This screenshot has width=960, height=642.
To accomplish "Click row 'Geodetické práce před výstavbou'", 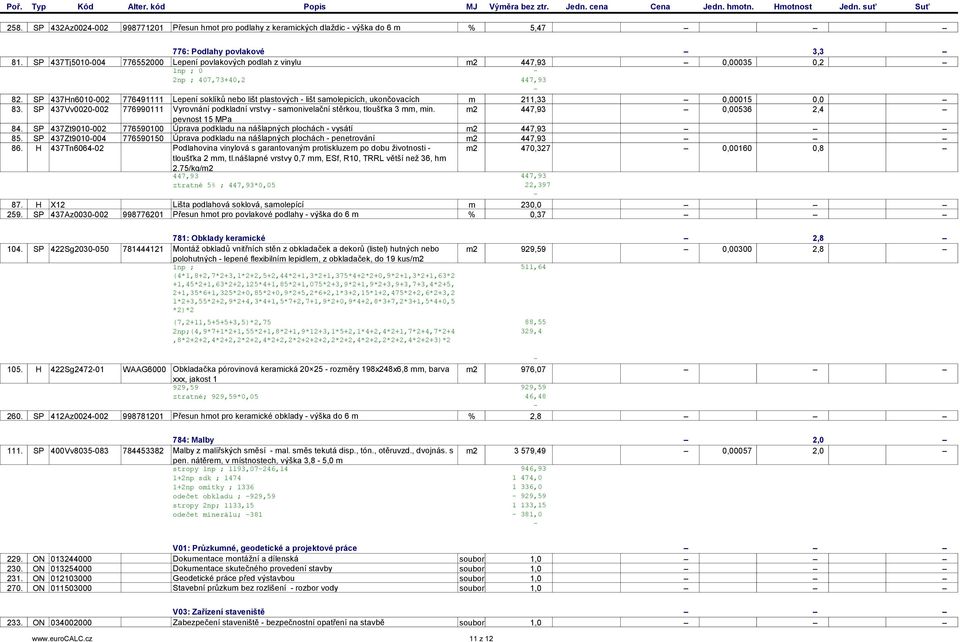I will click(479, 578).
